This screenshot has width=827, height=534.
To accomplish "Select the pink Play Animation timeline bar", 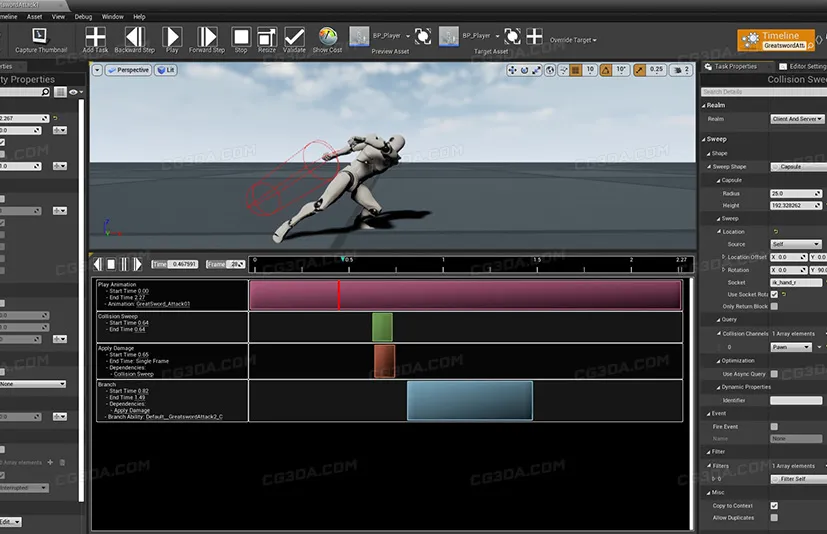I will click(x=465, y=295).
